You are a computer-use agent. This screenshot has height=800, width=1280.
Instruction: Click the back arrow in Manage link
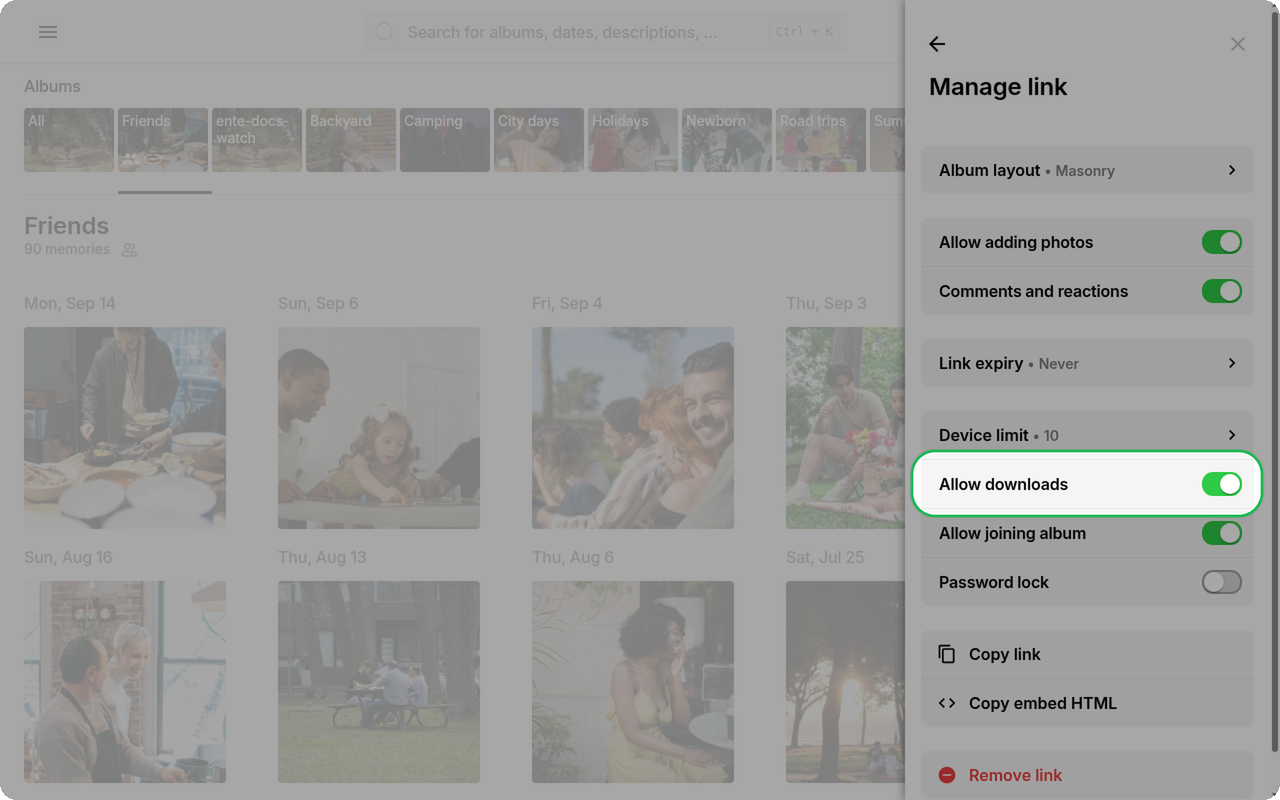(937, 44)
